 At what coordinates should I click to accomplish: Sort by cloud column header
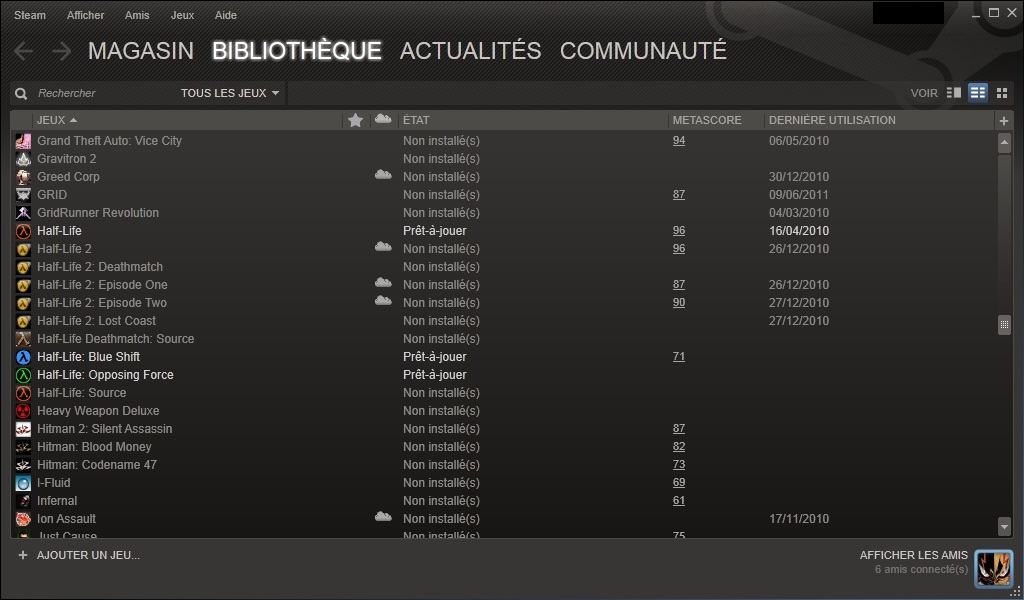[383, 119]
